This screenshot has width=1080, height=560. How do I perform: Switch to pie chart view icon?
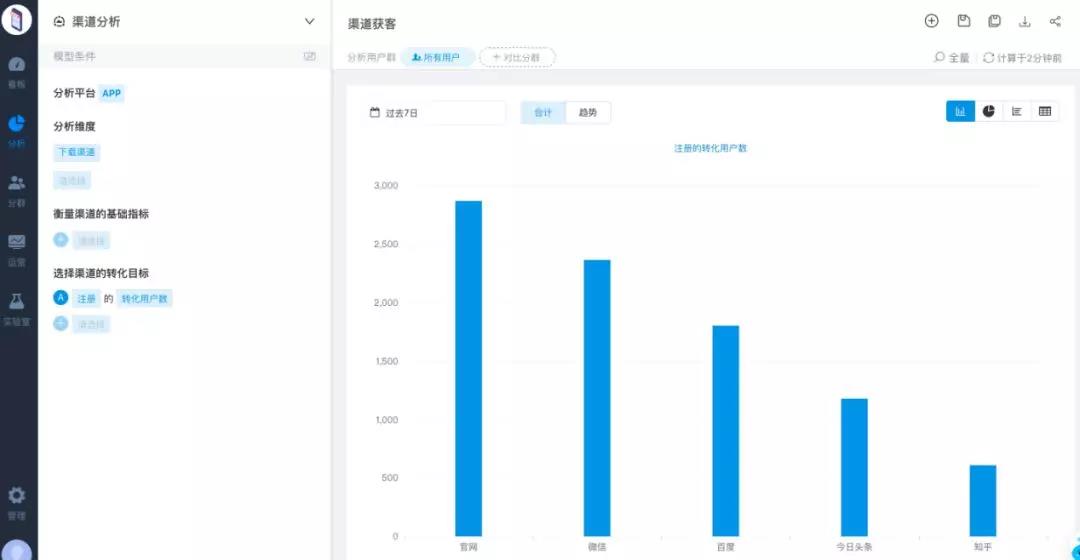tap(988, 112)
